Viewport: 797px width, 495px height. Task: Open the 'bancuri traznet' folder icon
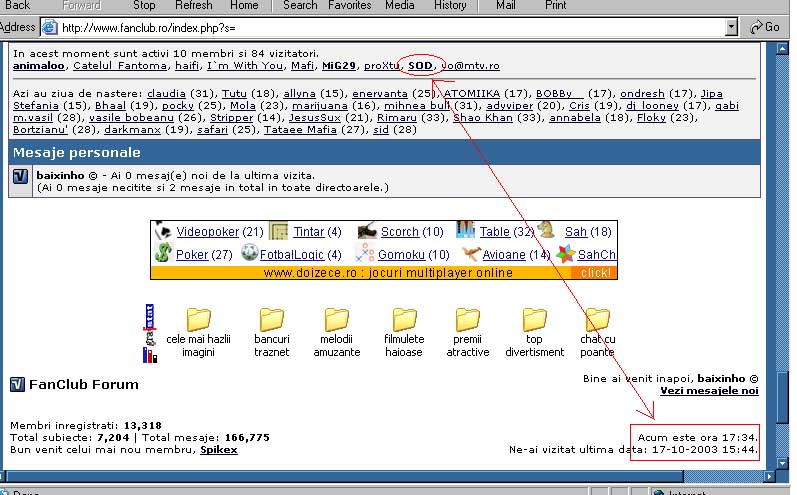pos(271,320)
